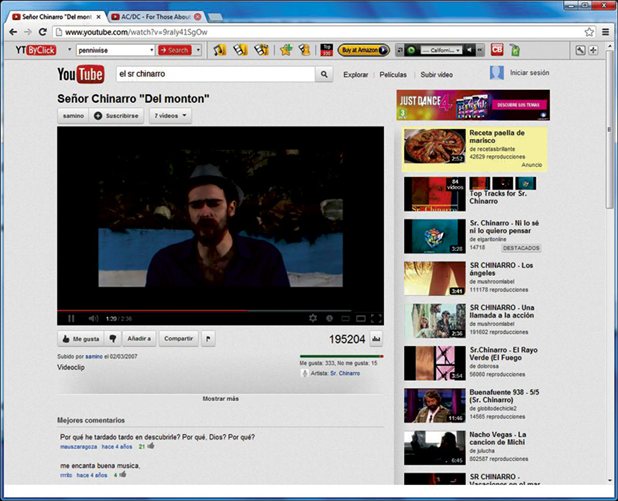Go back with browser back arrow
The width and height of the screenshot is (618, 501).
coord(13,32)
